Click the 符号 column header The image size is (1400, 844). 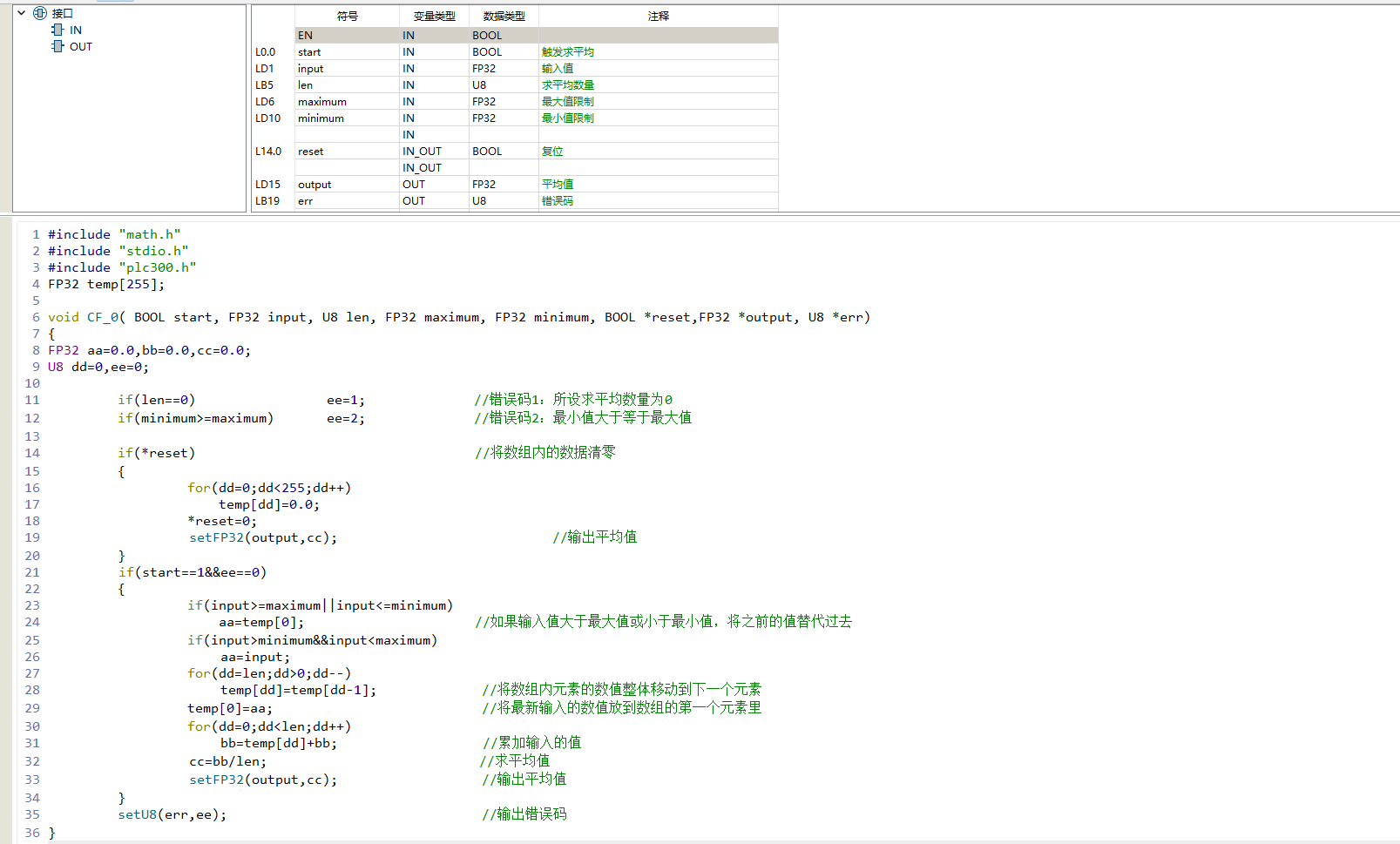[348, 16]
